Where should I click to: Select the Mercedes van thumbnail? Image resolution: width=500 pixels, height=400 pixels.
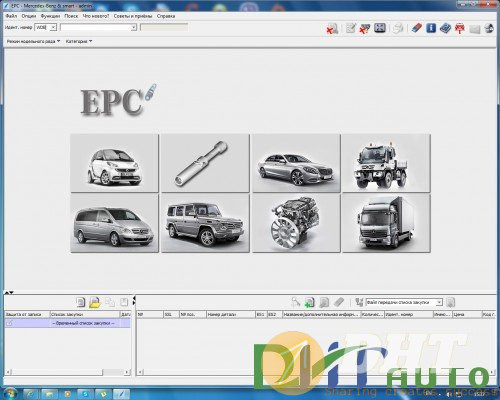tap(114, 224)
